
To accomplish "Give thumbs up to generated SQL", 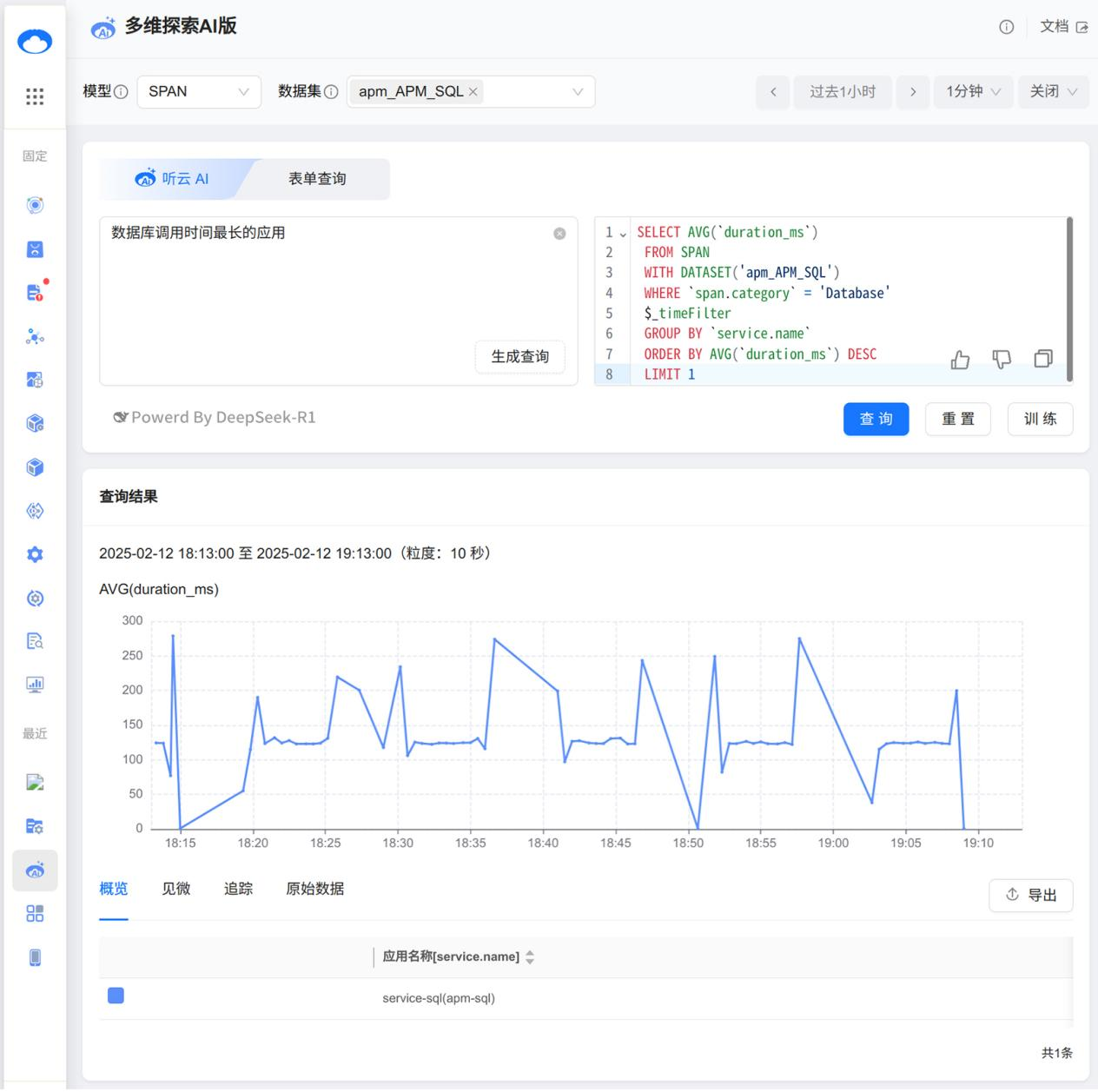I will [960, 360].
